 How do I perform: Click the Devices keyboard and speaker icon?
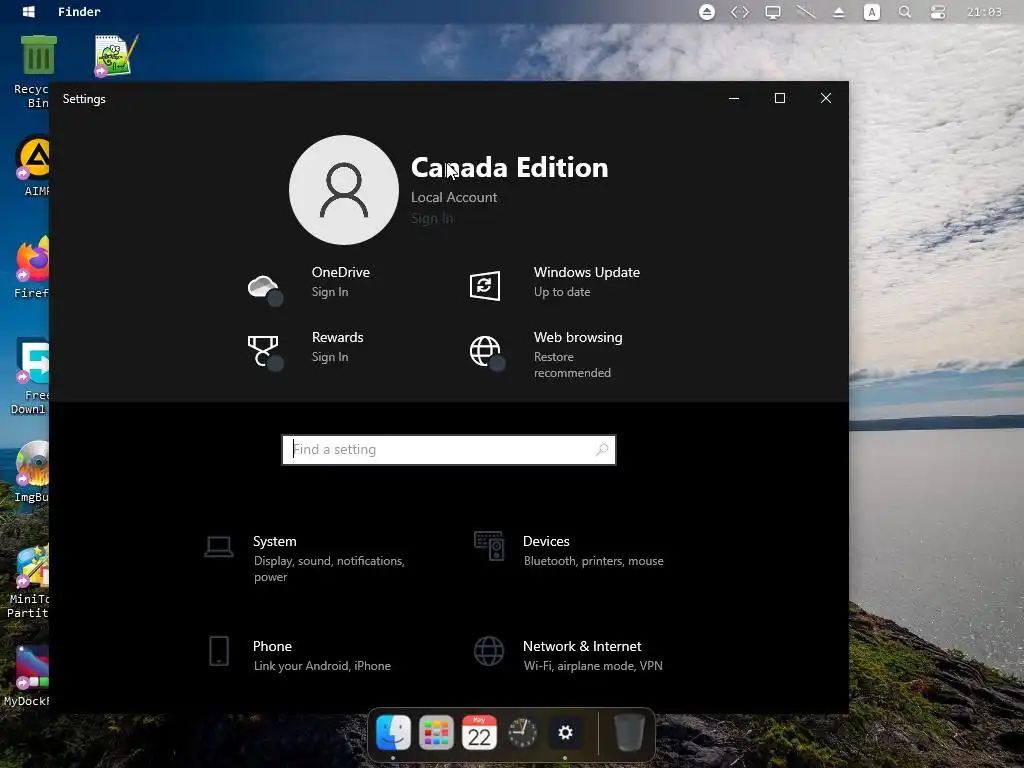point(489,546)
